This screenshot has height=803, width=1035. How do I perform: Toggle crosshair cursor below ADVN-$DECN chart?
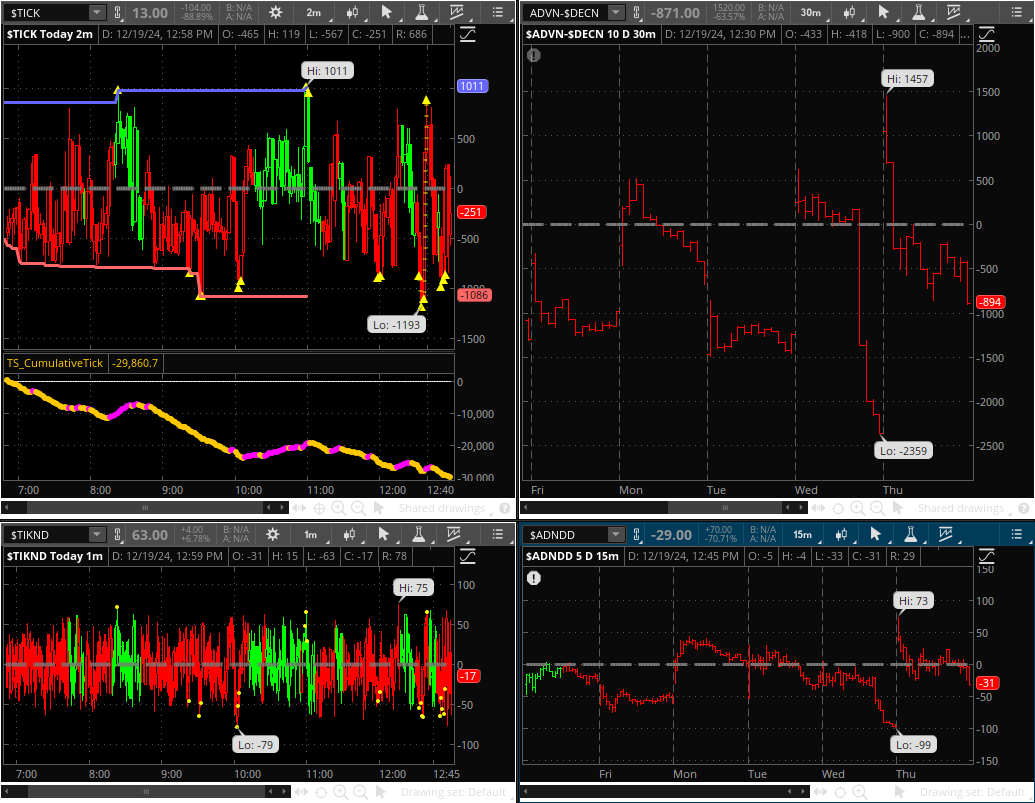click(x=838, y=508)
